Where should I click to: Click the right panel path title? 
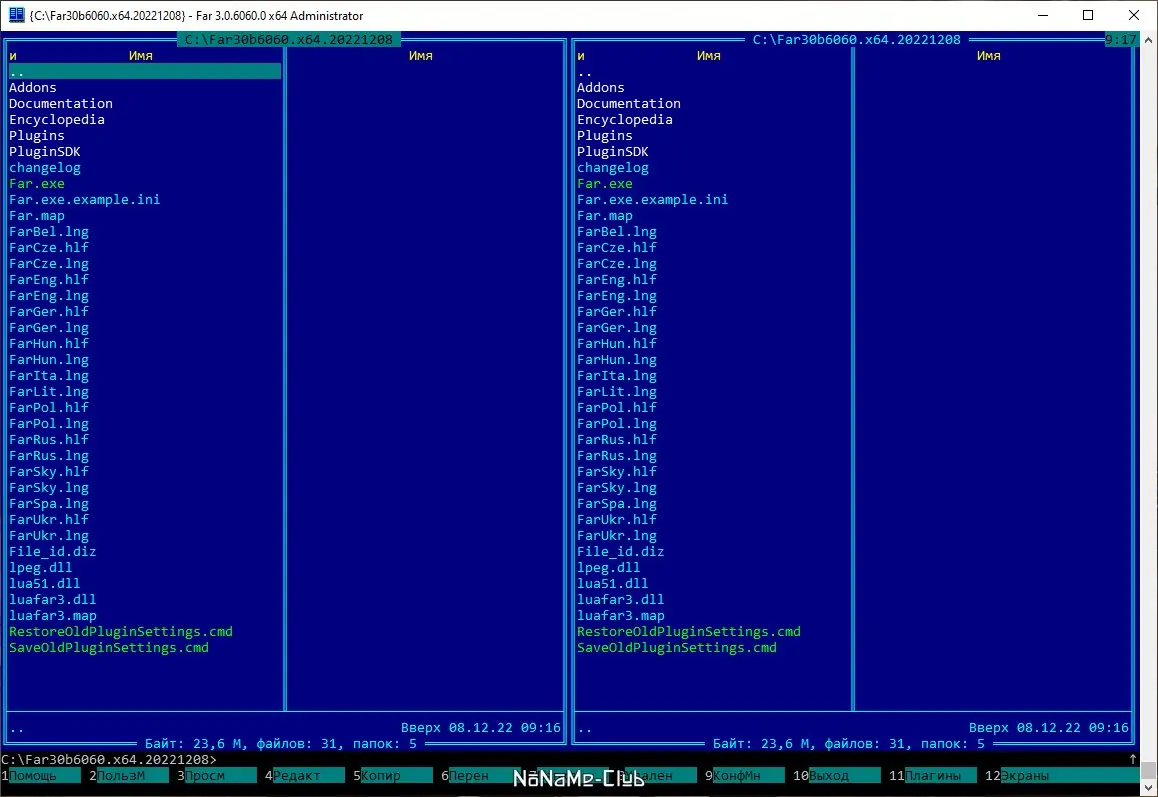point(857,40)
